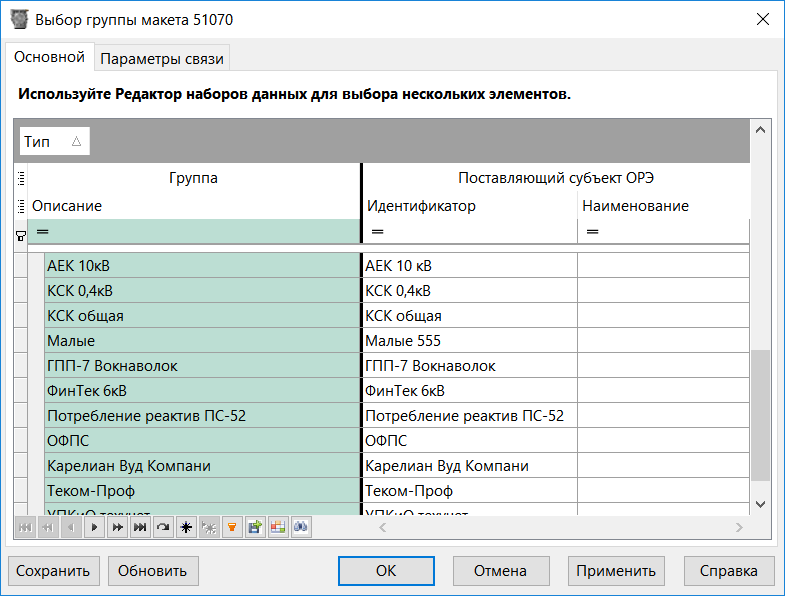Click vertical scrollbar down arrow

[759, 504]
